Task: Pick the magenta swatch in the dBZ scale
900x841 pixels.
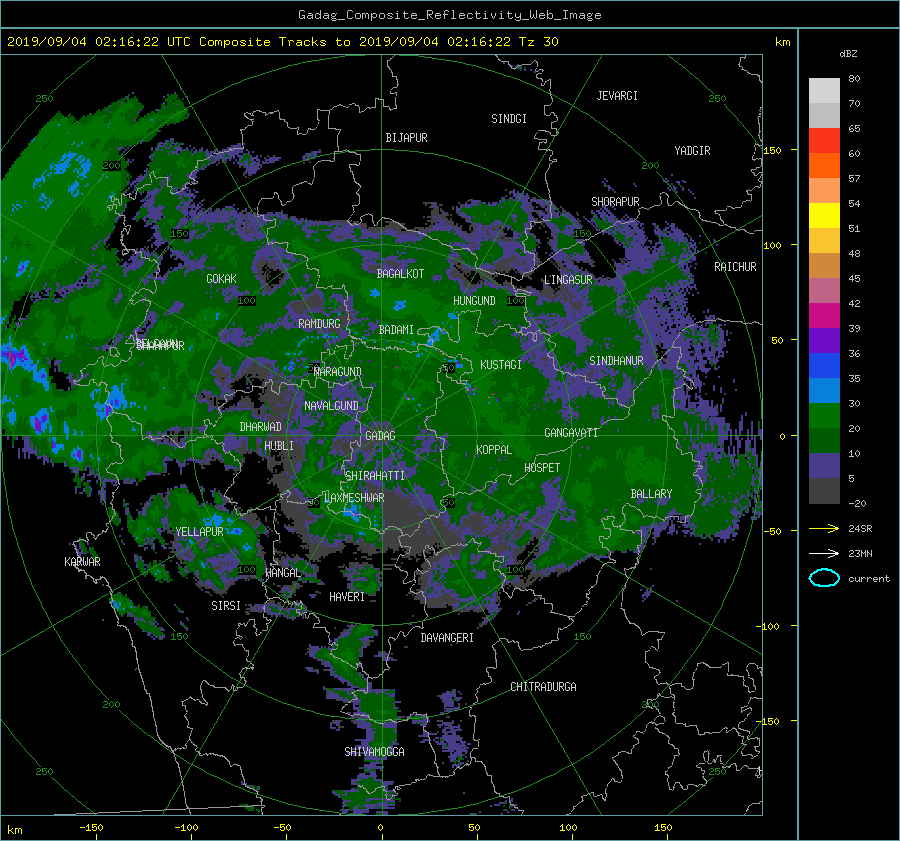Action: pos(824,315)
